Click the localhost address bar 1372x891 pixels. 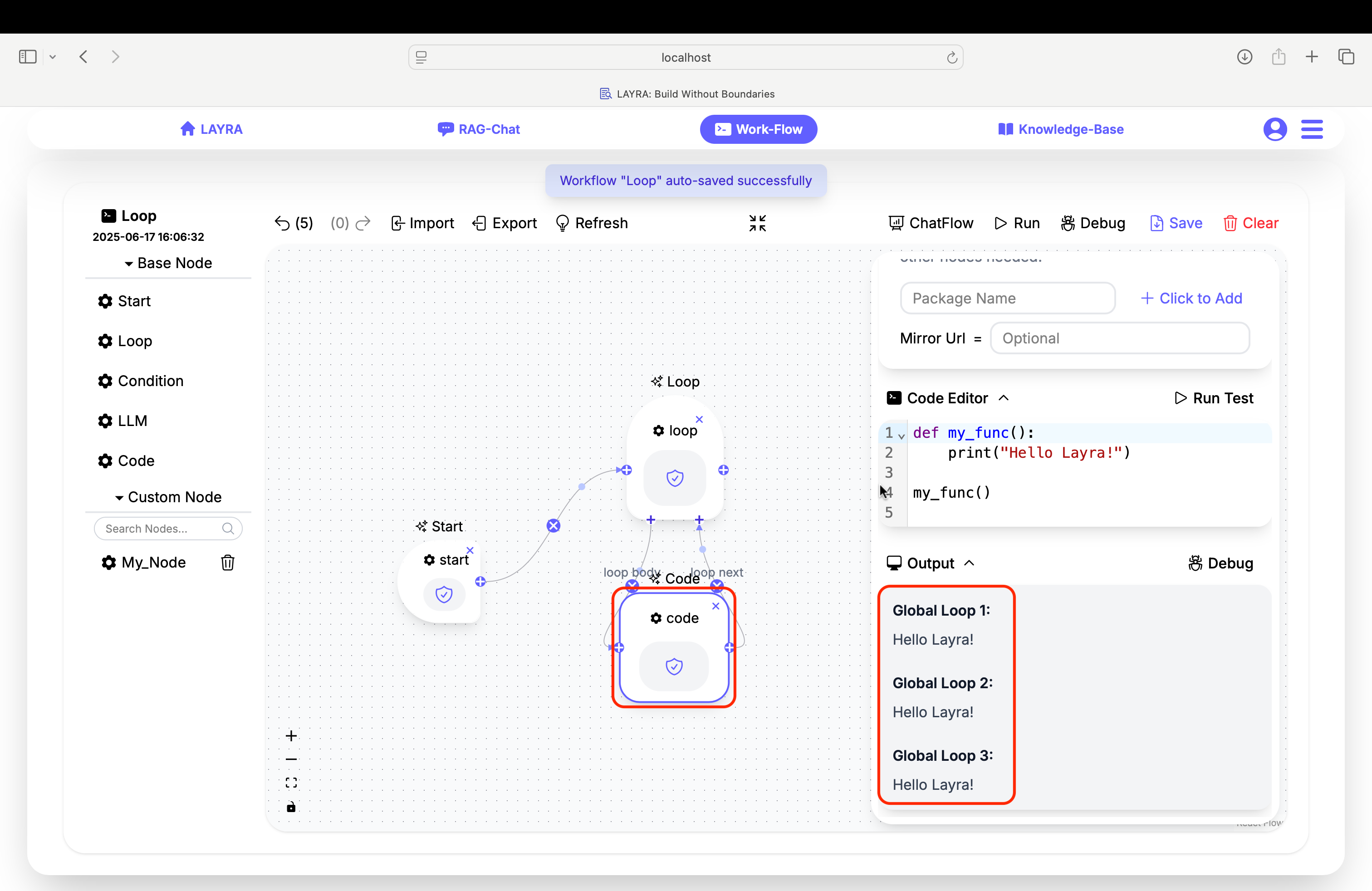(x=686, y=57)
